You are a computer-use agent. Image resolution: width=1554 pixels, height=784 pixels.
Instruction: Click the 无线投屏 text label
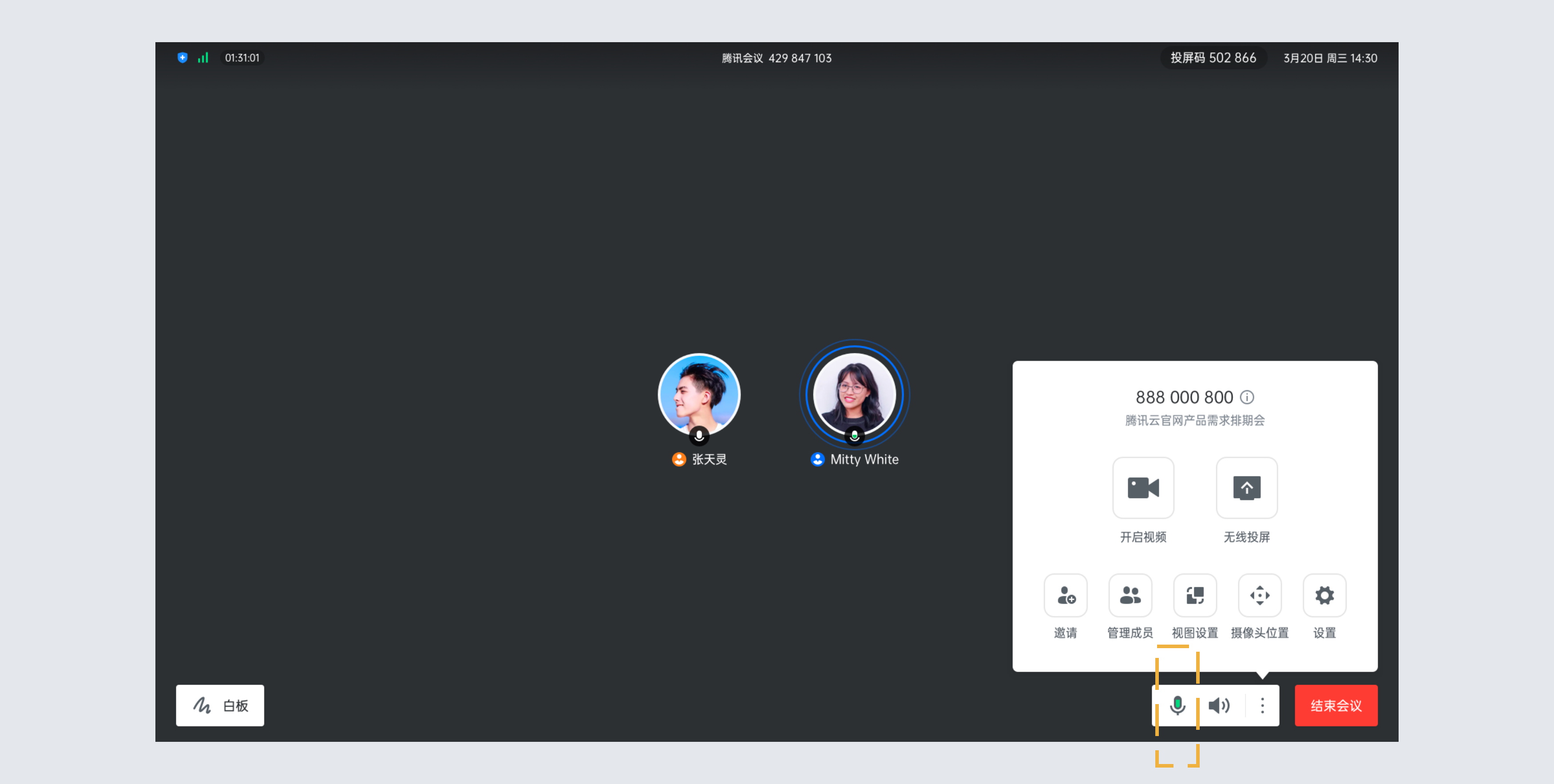point(1246,537)
